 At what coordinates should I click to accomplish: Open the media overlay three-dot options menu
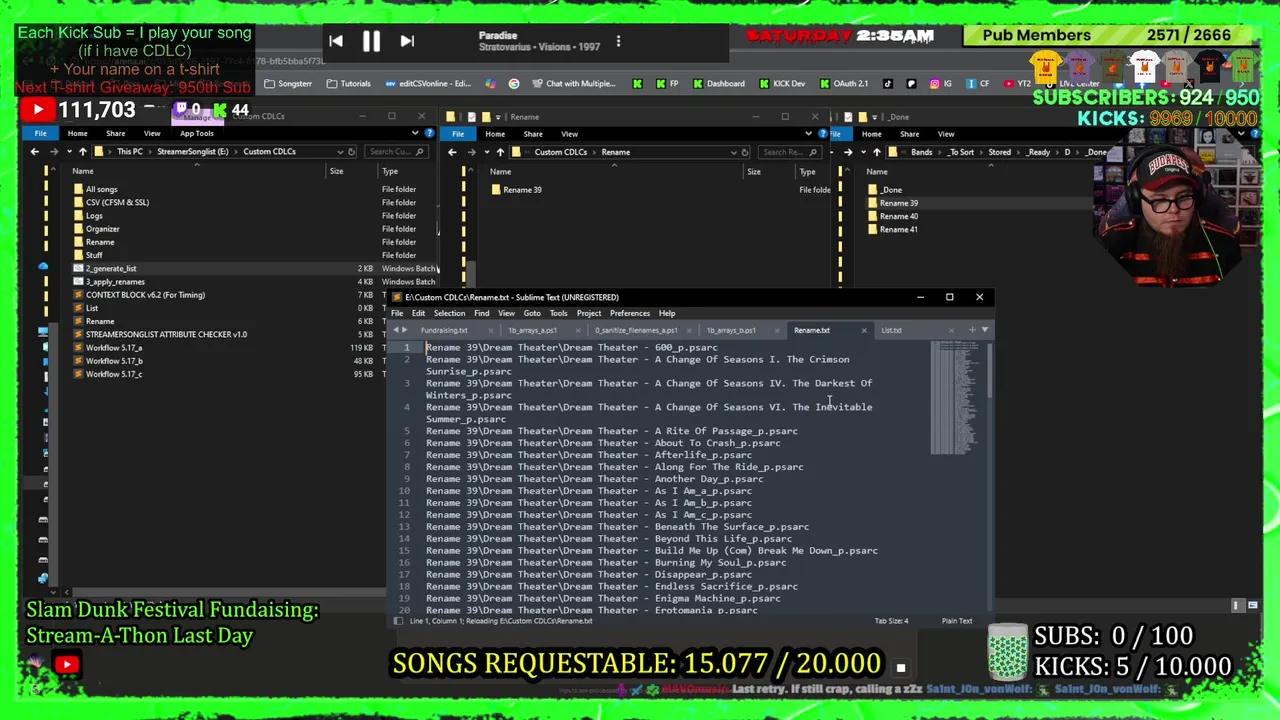coord(618,41)
